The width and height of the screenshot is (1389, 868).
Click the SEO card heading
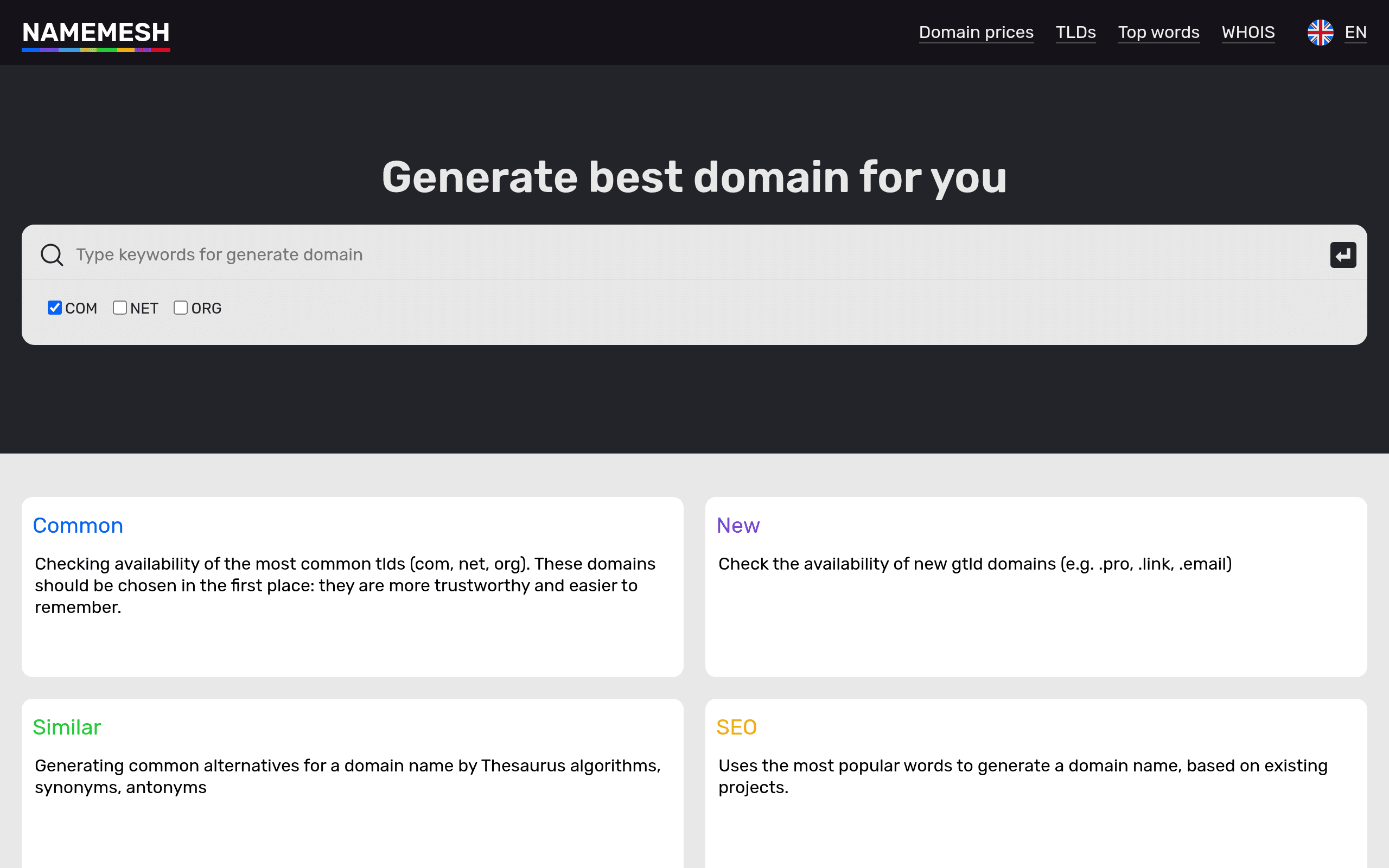(736, 727)
